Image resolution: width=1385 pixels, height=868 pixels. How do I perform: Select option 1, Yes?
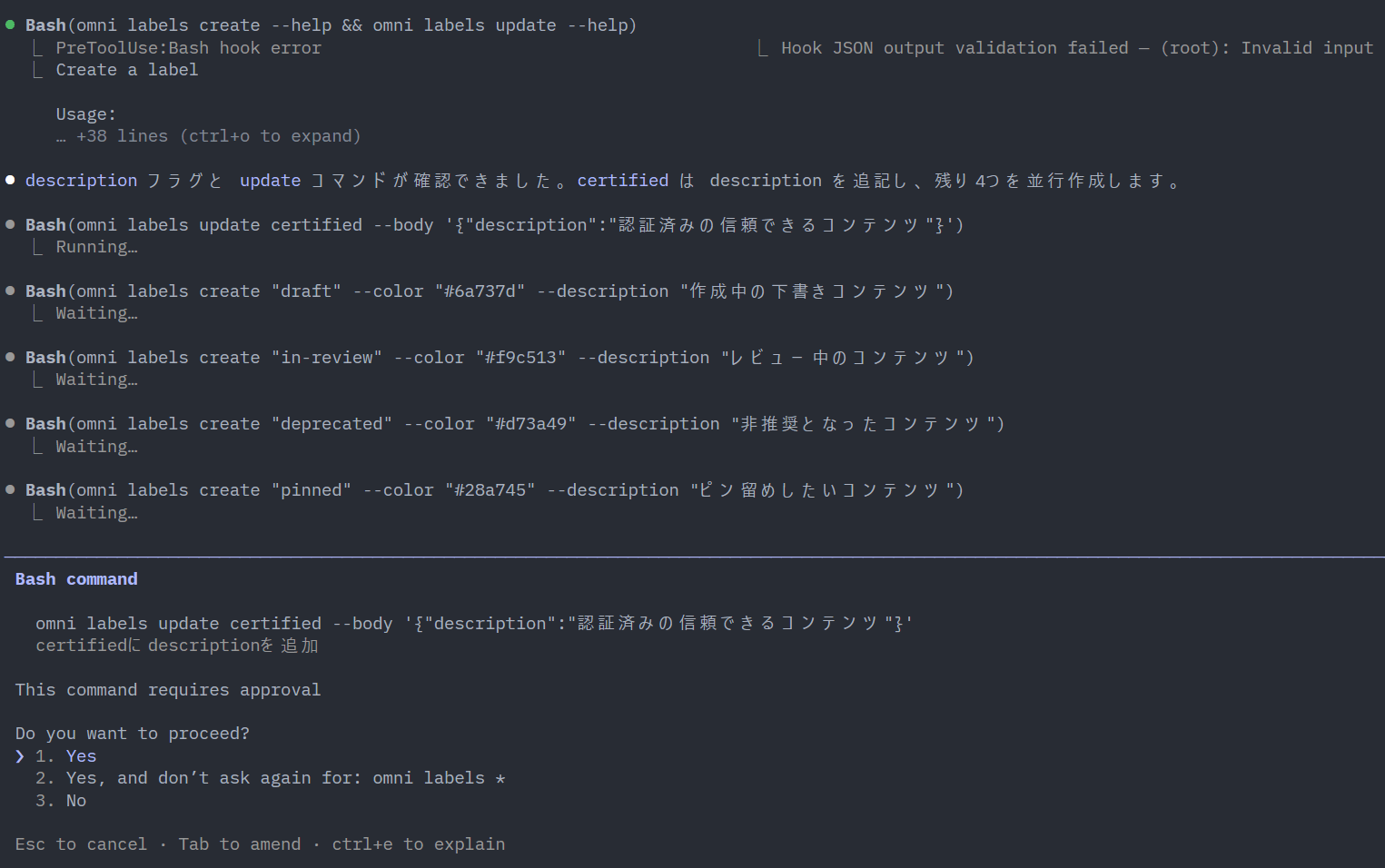pyautogui.click(x=80, y=756)
